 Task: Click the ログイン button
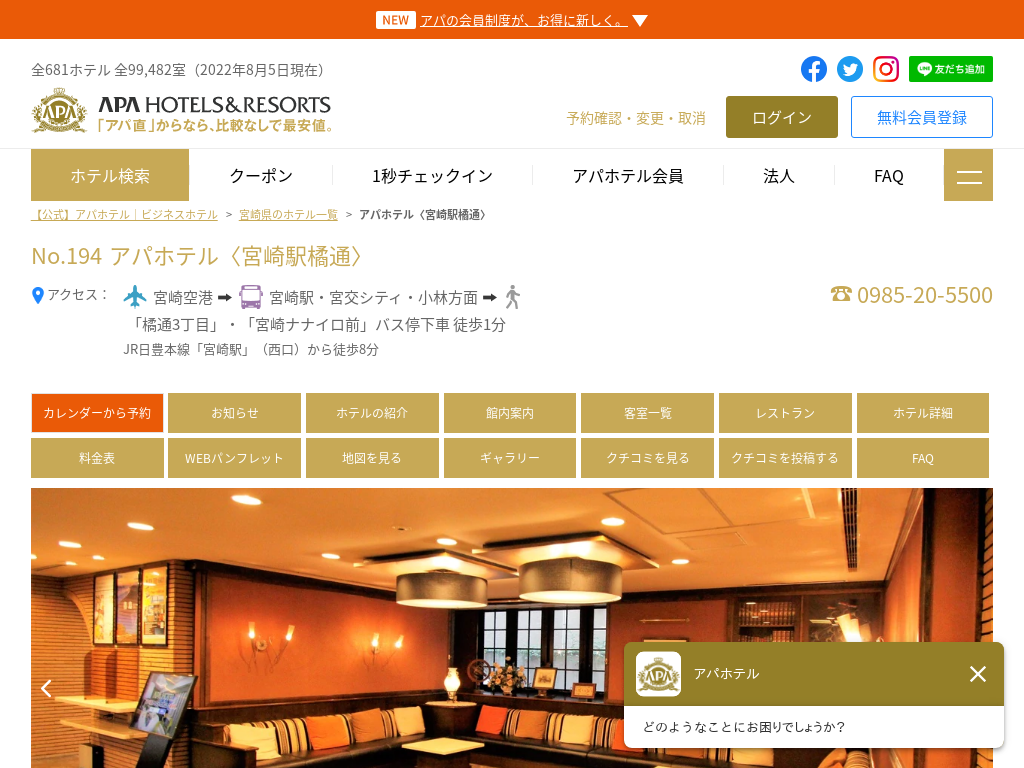click(x=782, y=117)
